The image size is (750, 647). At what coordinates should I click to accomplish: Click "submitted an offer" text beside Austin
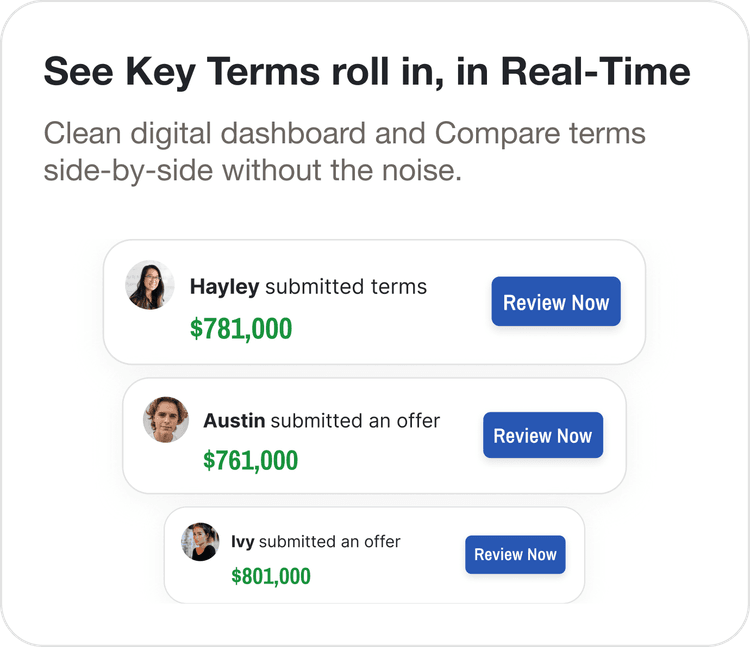355,421
